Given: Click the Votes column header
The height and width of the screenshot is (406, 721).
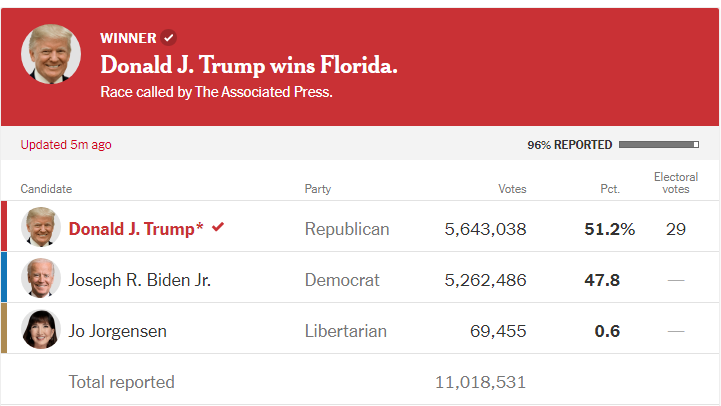Looking at the screenshot, I should coord(512,189).
